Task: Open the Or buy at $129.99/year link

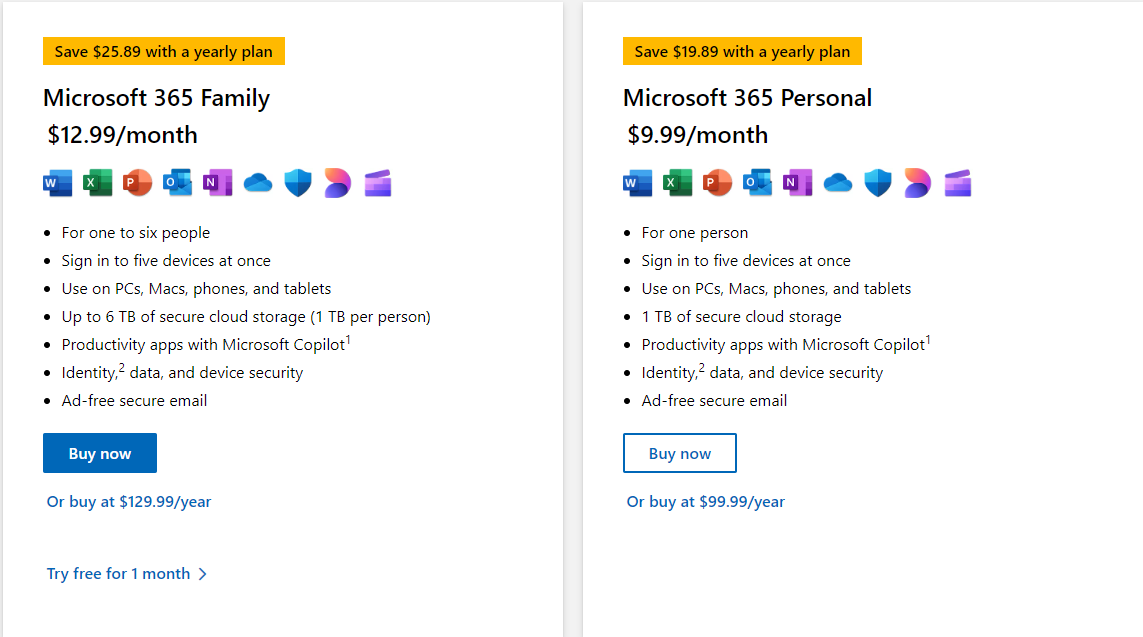Action: click(129, 501)
